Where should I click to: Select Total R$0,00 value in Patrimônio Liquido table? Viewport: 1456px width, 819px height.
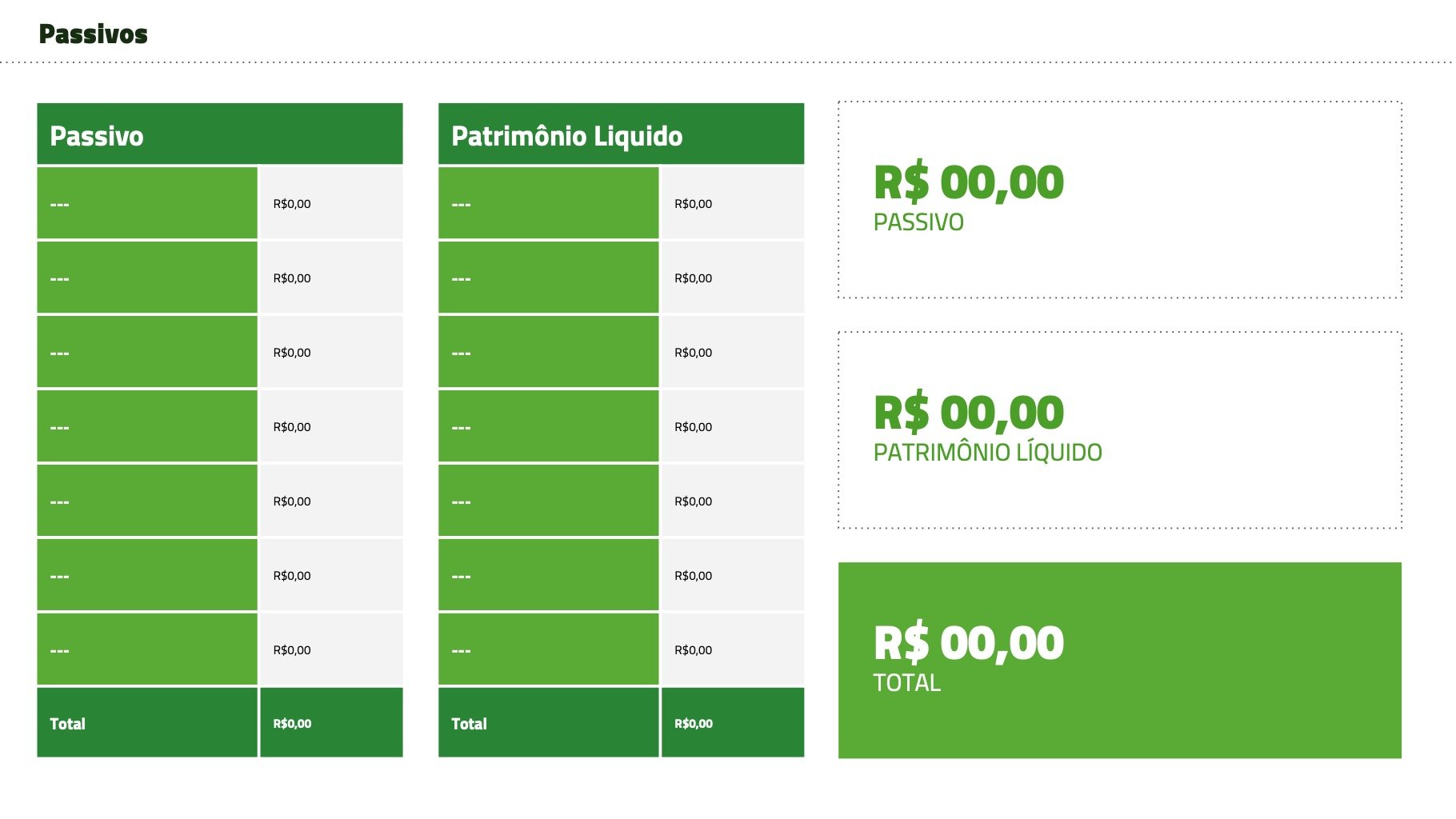[693, 724]
